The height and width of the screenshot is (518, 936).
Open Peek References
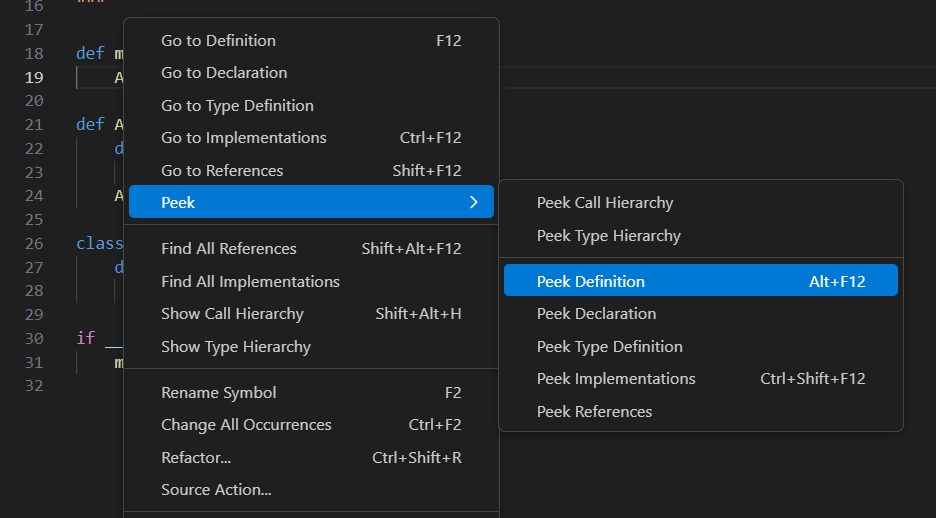[594, 412]
